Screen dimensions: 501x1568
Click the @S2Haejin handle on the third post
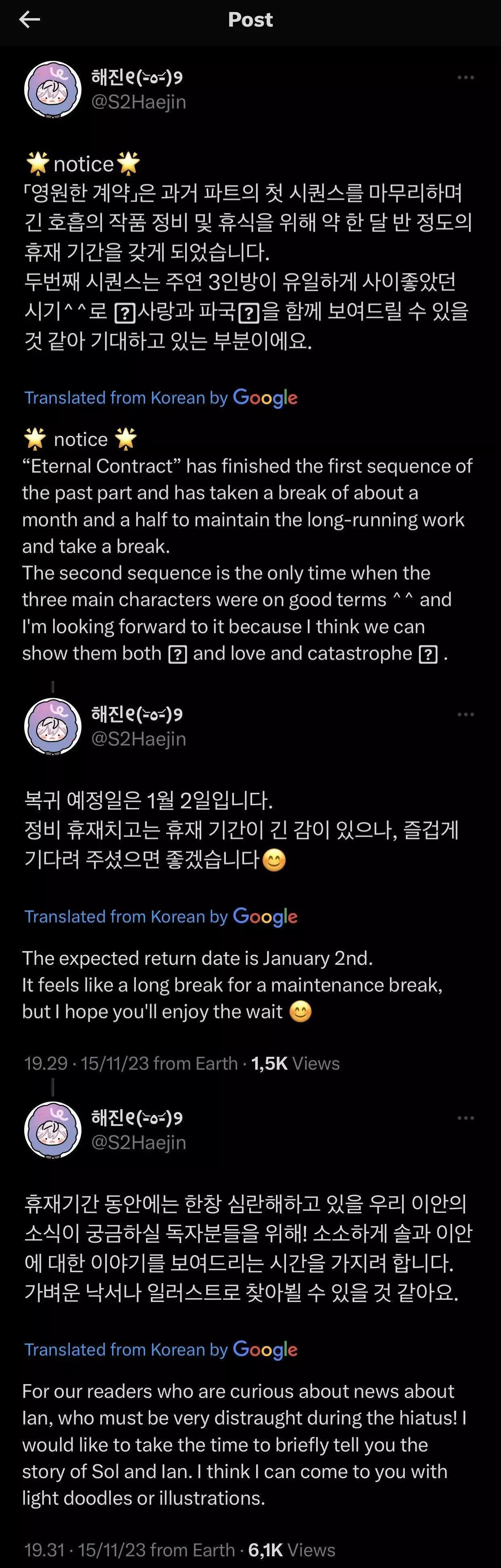138,1142
